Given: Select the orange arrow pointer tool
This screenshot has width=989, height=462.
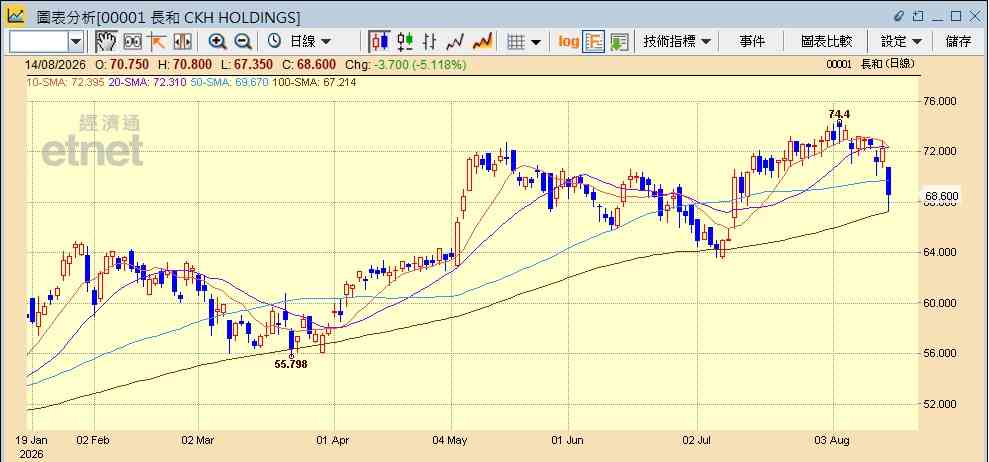Looking at the screenshot, I should click(156, 42).
